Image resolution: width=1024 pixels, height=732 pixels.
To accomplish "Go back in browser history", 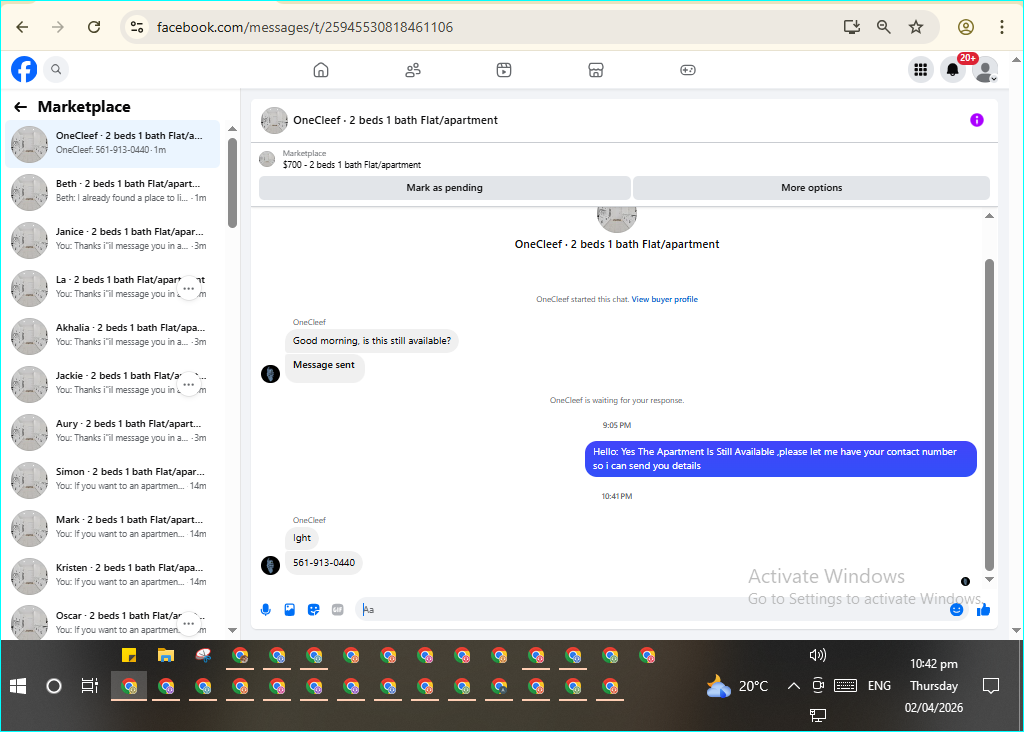I will 22,27.
